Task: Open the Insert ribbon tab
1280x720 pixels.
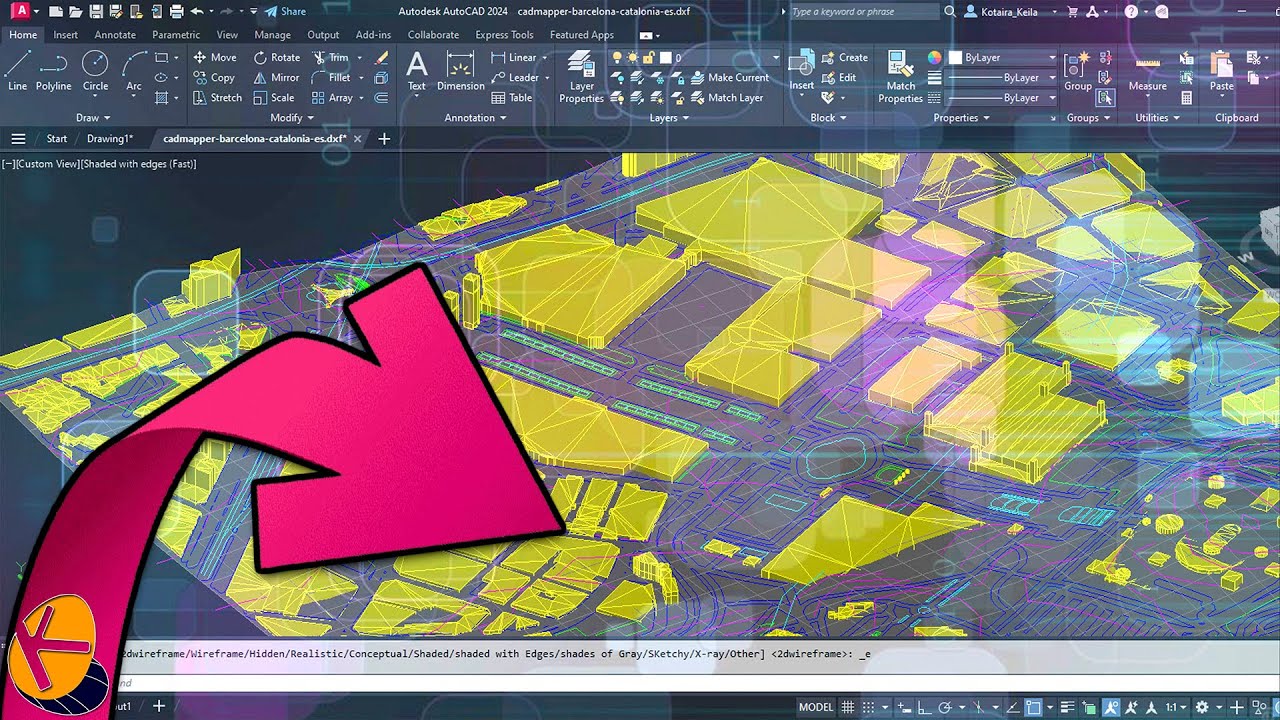Action: [x=65, y=35]
